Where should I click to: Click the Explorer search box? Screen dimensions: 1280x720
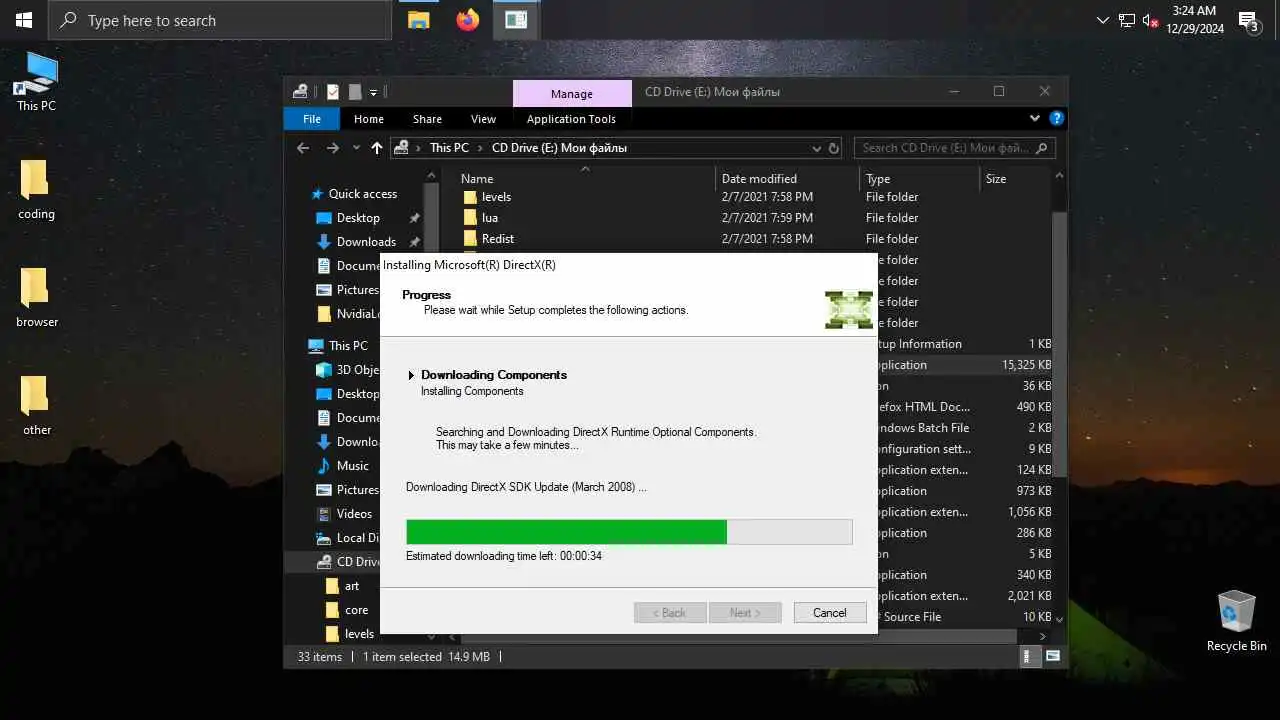tap(954, 148)
